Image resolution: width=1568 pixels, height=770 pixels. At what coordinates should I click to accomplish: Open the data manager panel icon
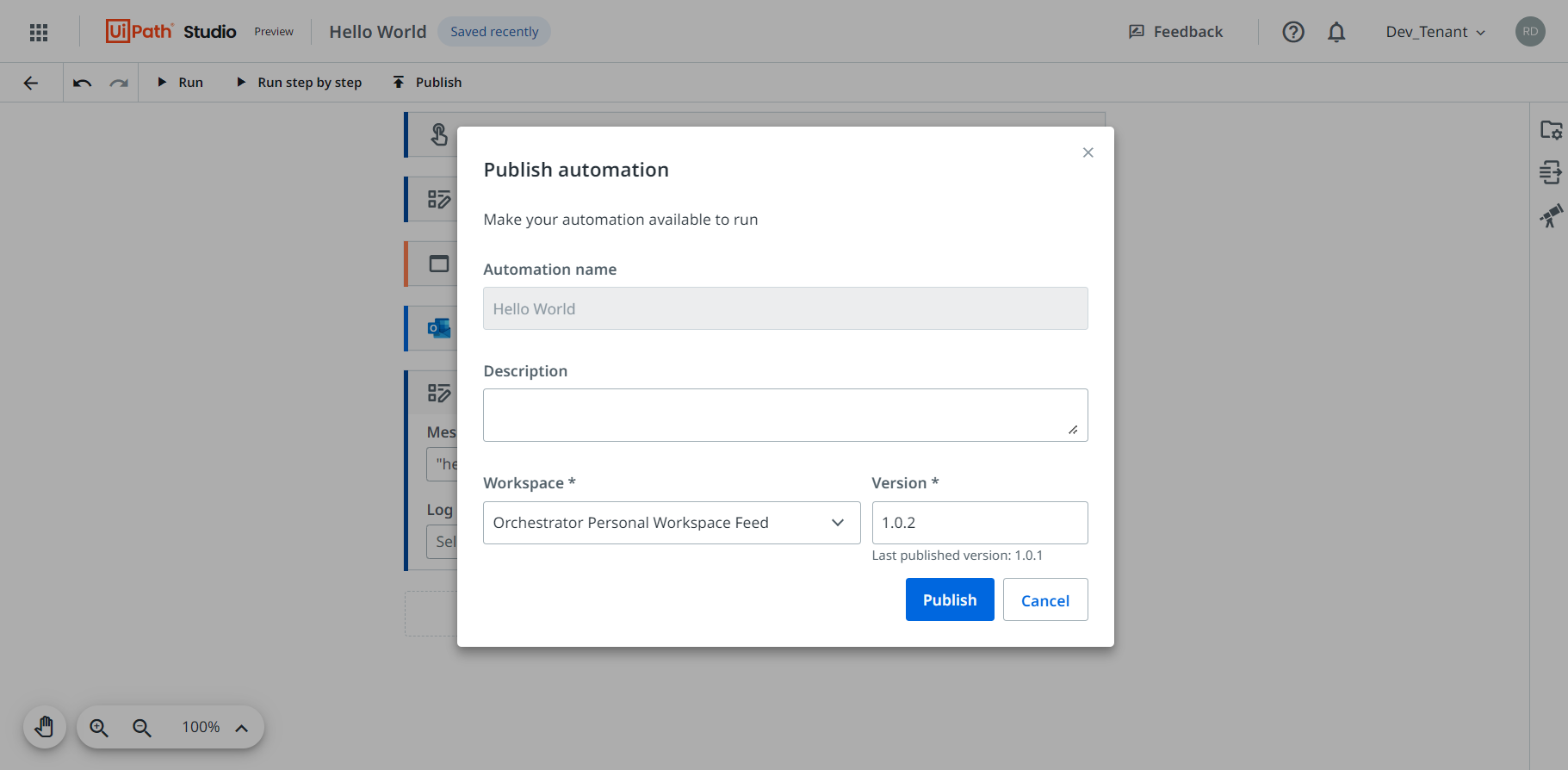point(1551,172)
